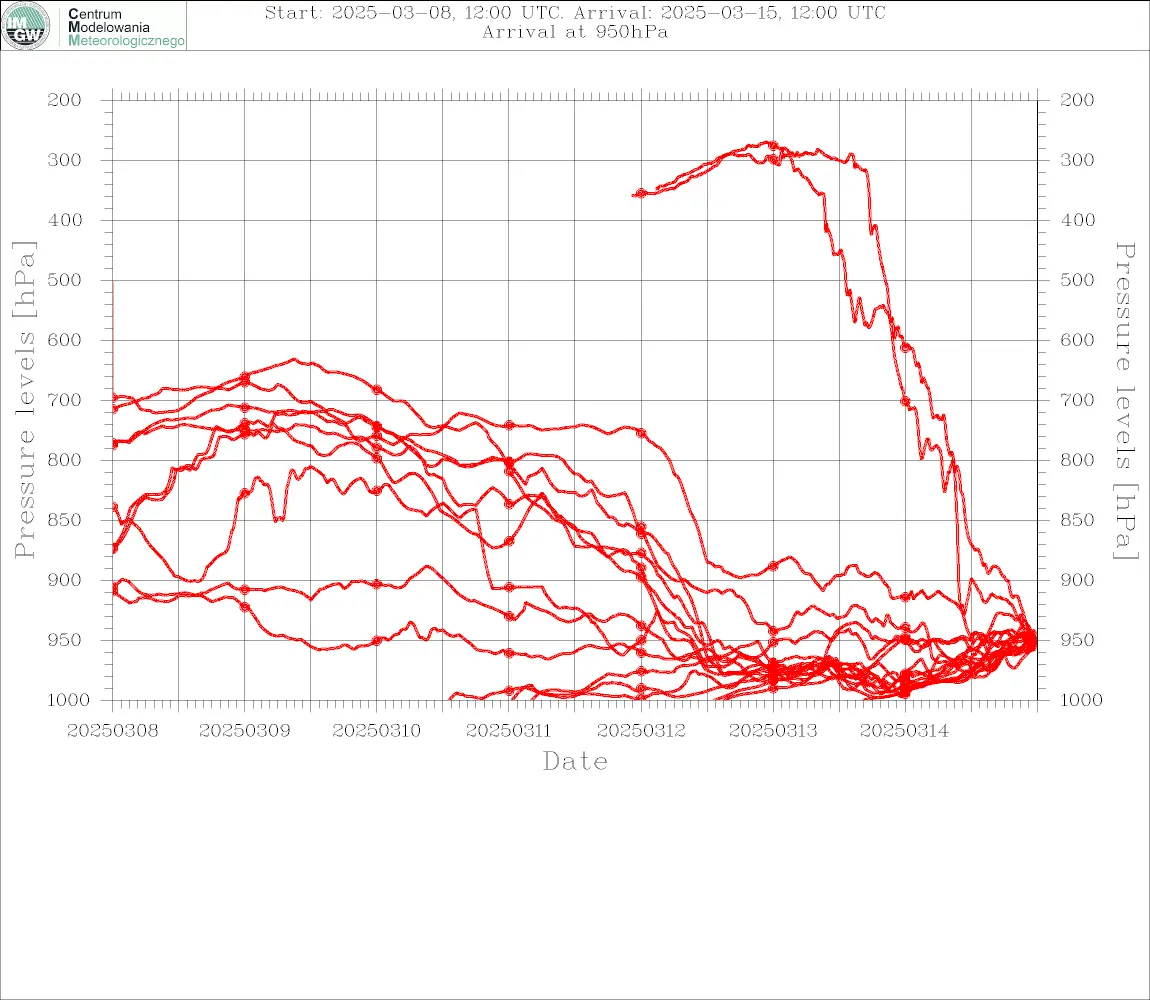Click the IMGW logo icon

[x=26, y=26]
